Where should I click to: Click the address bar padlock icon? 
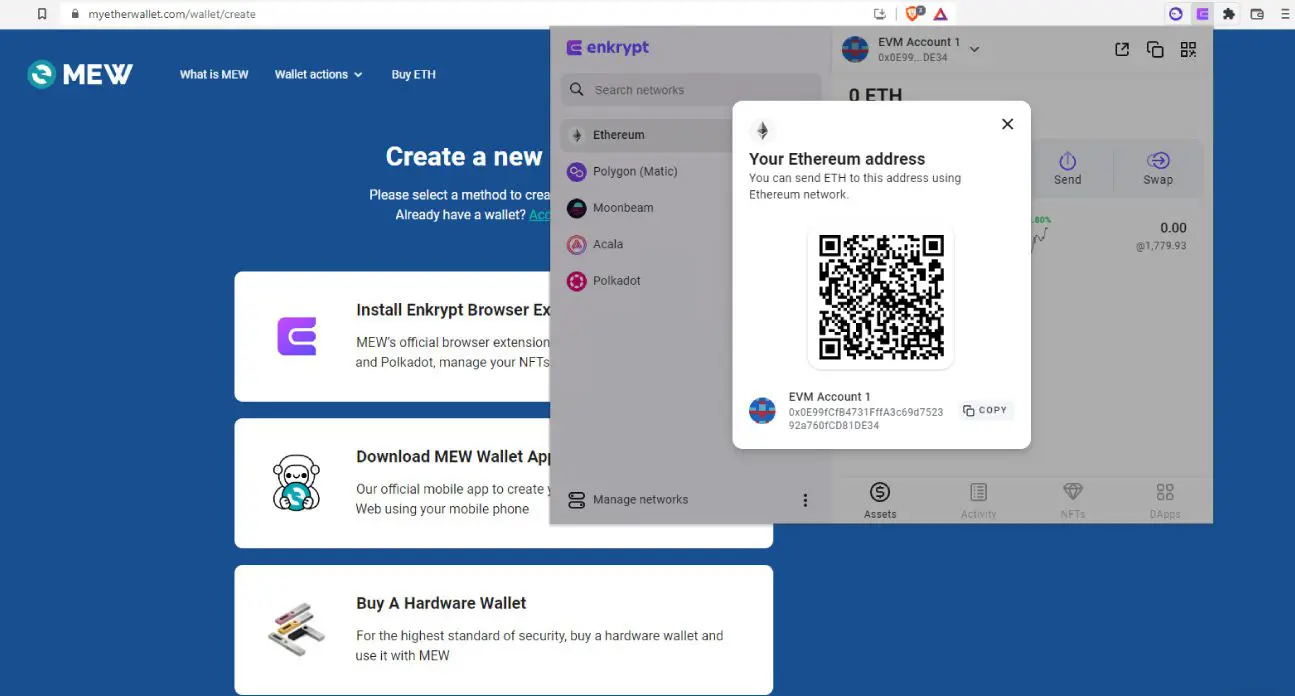pos(75,14)
